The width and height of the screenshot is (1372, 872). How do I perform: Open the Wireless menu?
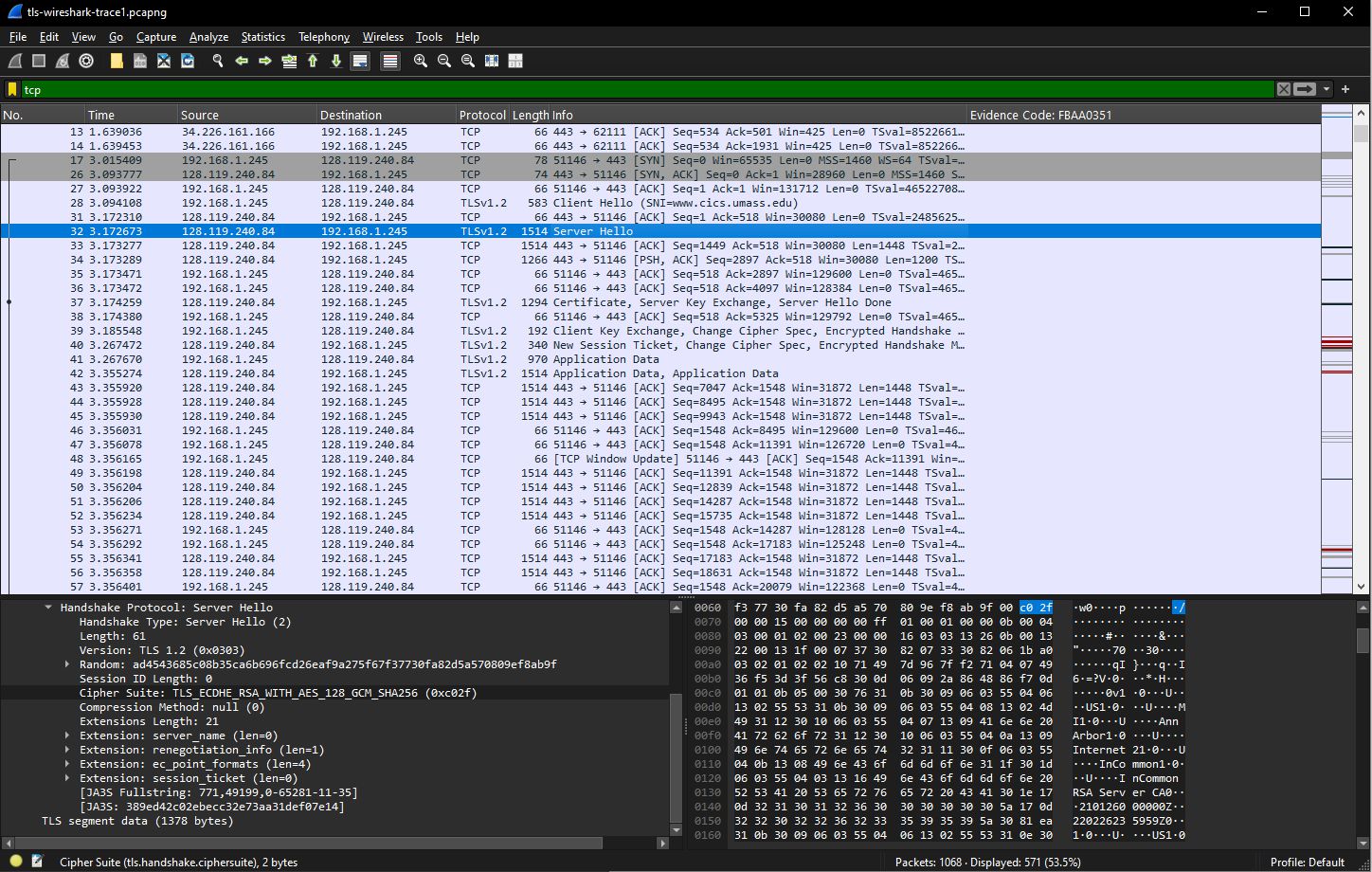pos(383,37)
